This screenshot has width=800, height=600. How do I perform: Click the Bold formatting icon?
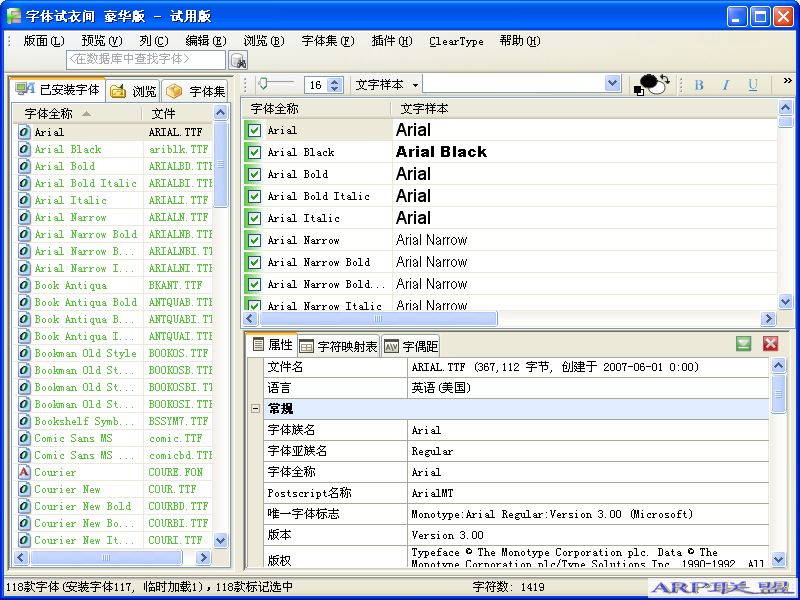(x=699, y=85)
